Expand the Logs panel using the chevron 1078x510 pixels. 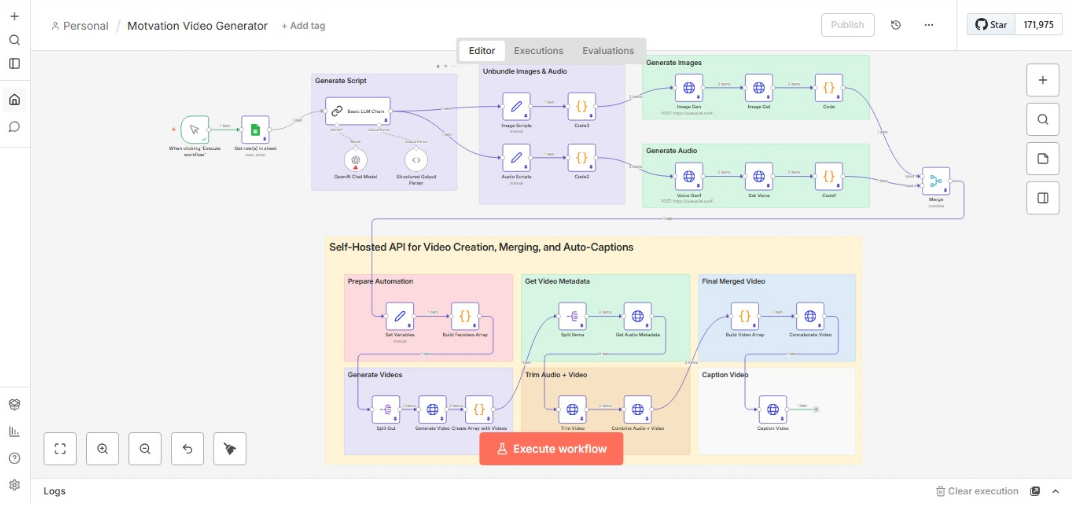pos(1056,491)
